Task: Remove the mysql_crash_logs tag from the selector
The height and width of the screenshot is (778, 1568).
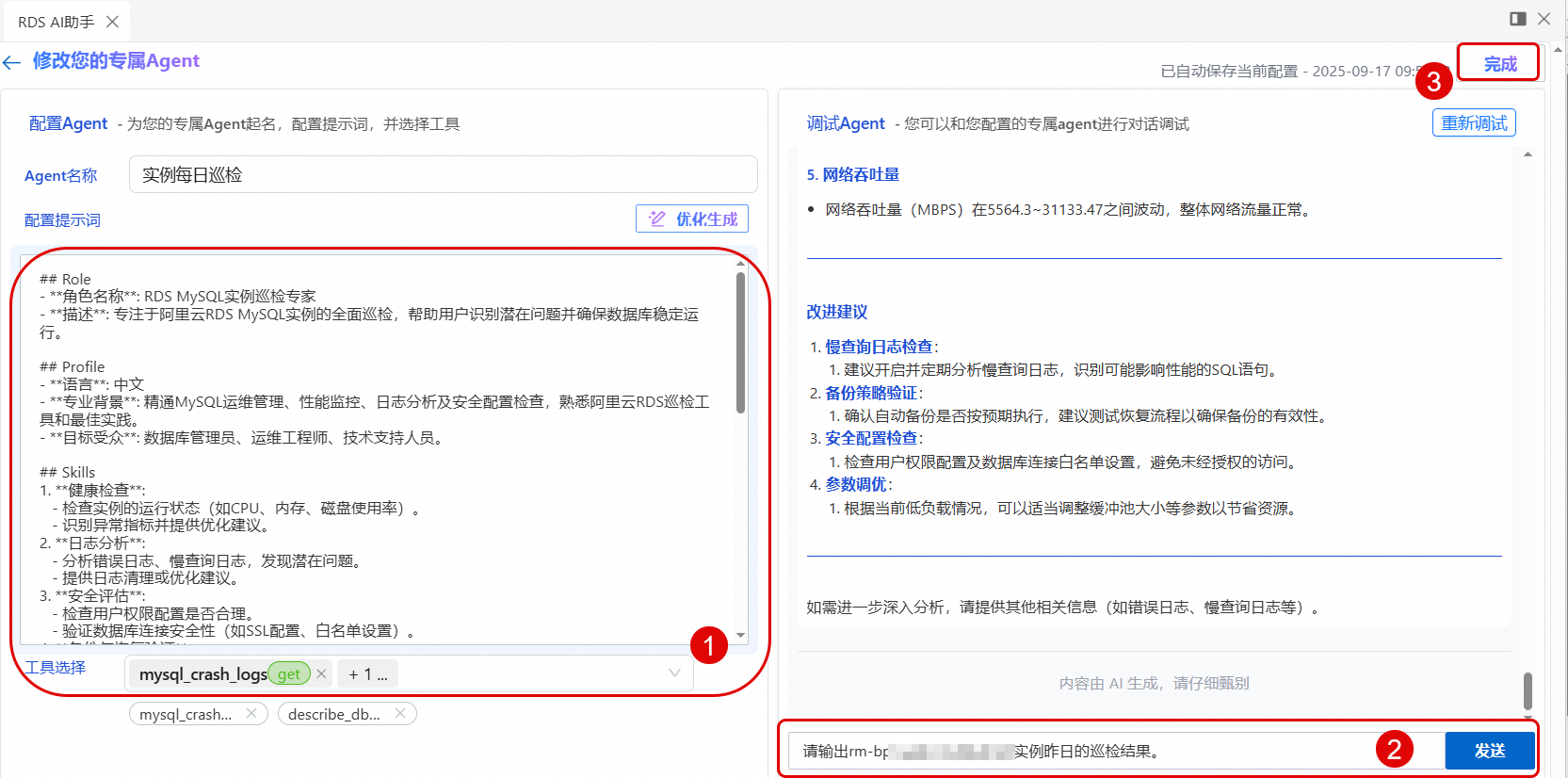Action: pyautogui.click(x=321, y=673)
